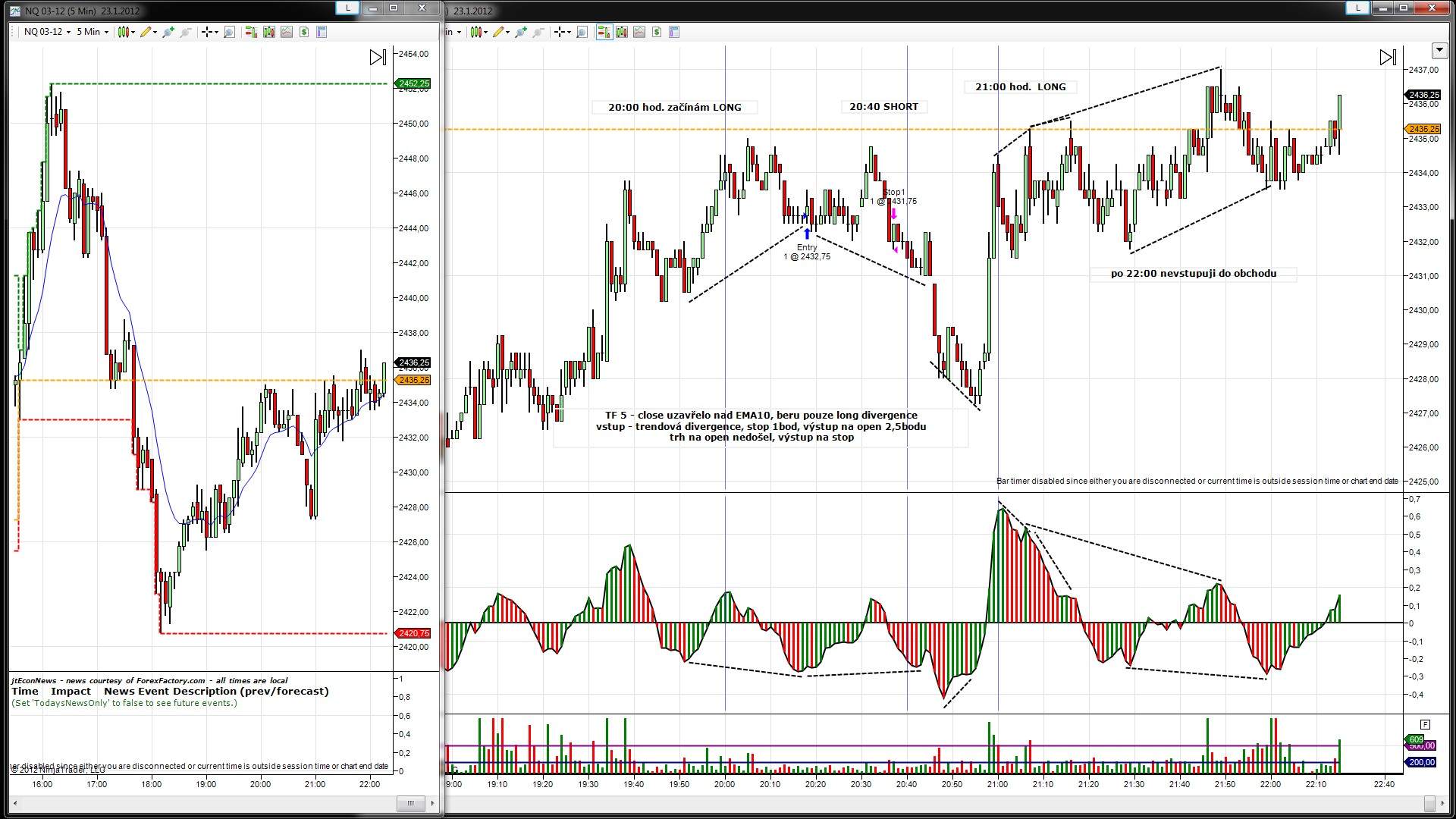Click the green dollar icon in left toolbar
This screenshot has width=1456, height=819.
[x=304, y=32]
